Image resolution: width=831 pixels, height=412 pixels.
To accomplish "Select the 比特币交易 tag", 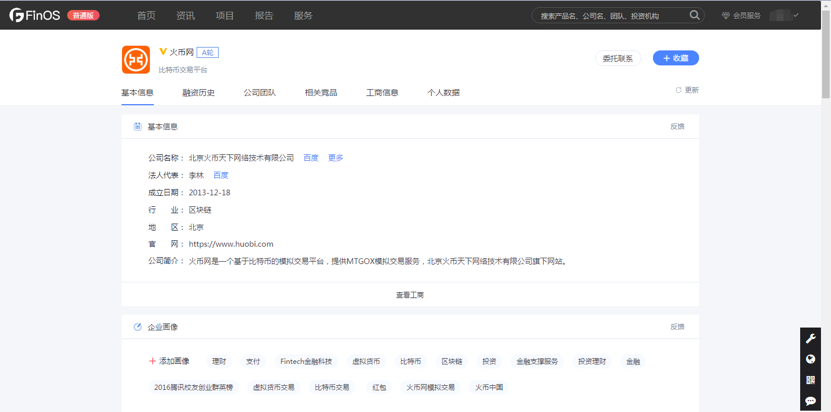I will pos(332,387).
